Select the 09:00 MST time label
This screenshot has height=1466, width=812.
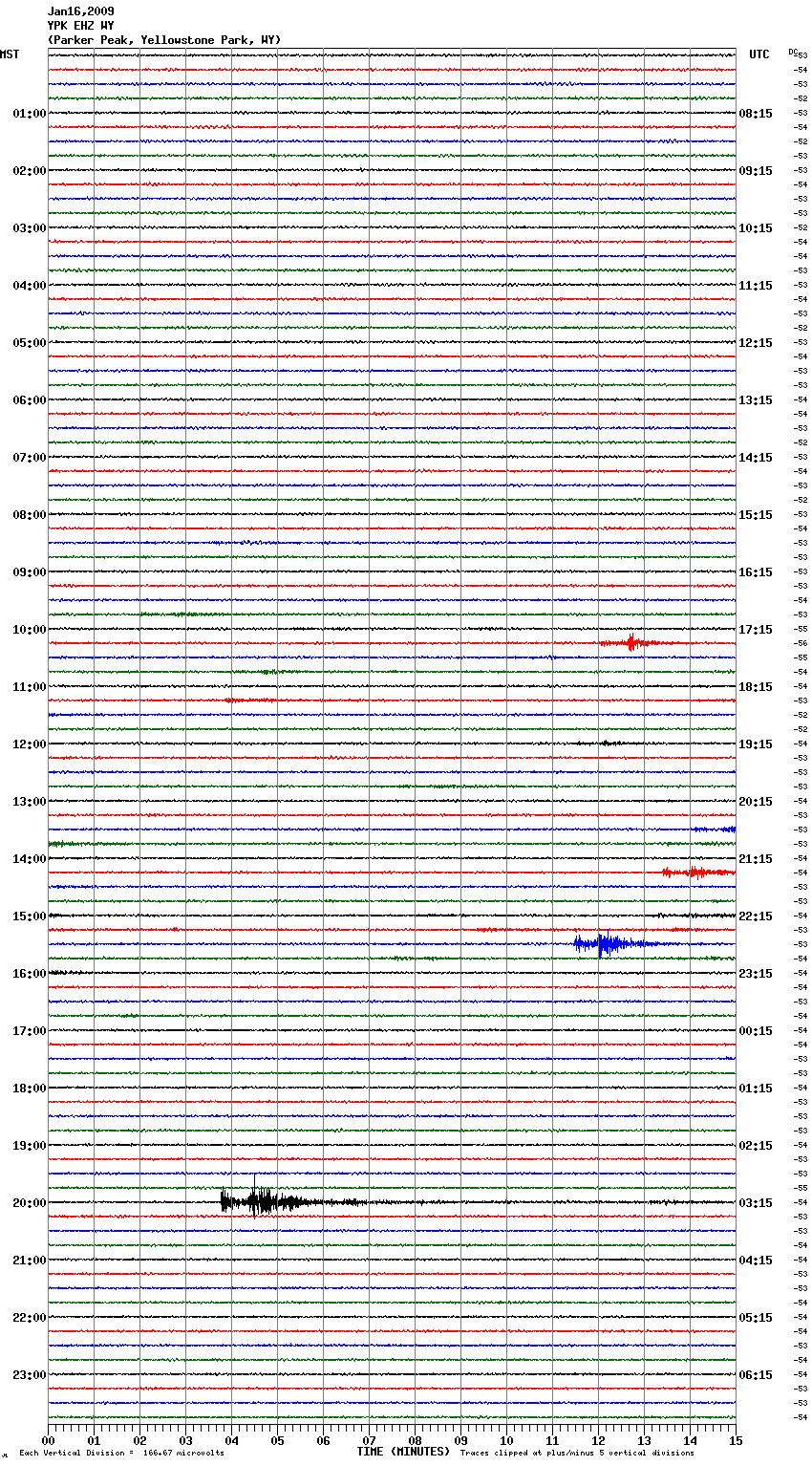click(30, 572)
